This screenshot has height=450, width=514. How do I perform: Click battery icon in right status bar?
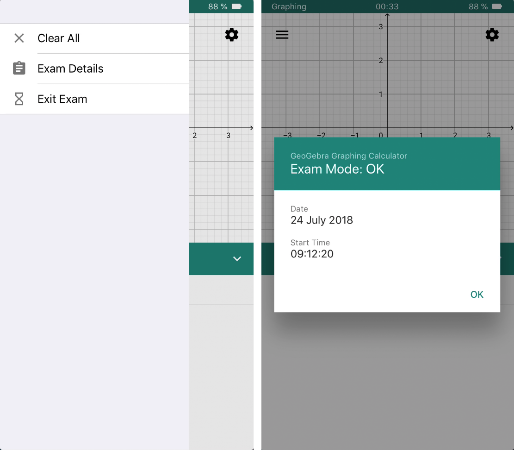tap(497, 7)
